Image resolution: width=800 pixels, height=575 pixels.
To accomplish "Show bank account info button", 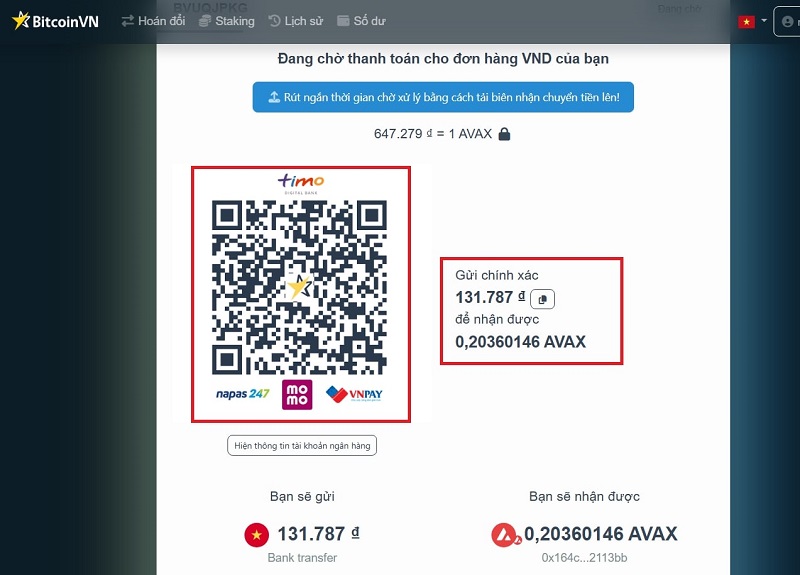I will 302,445.
